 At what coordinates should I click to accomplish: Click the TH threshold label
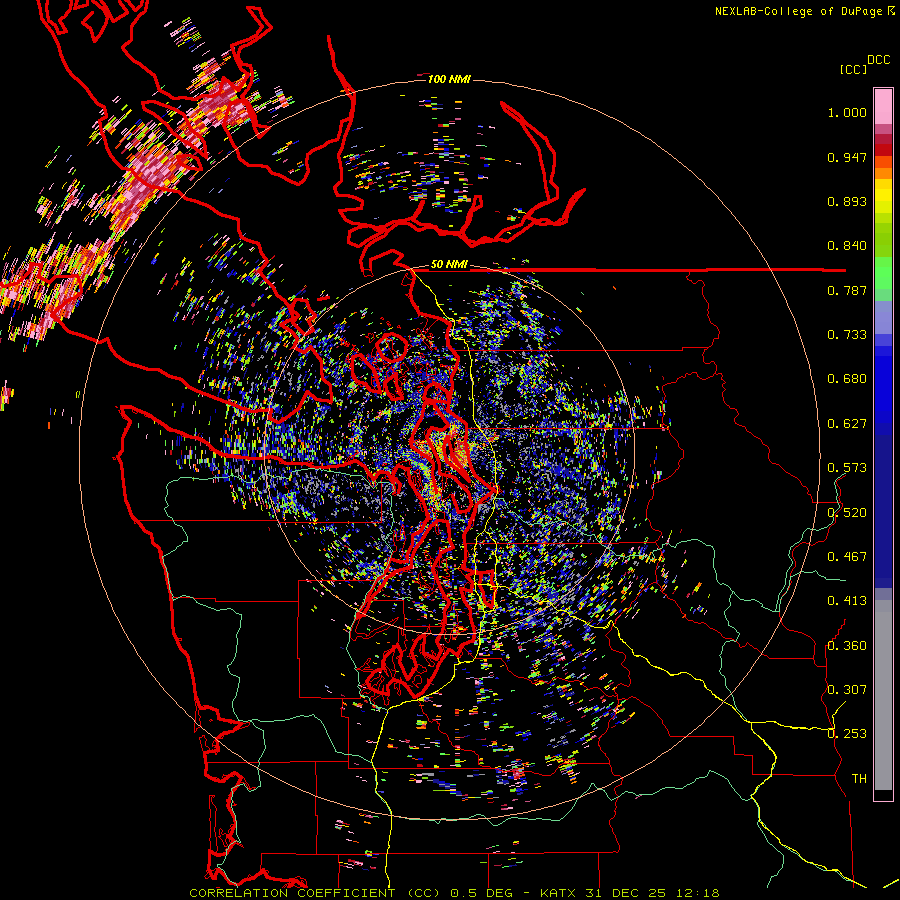point(859,779)
